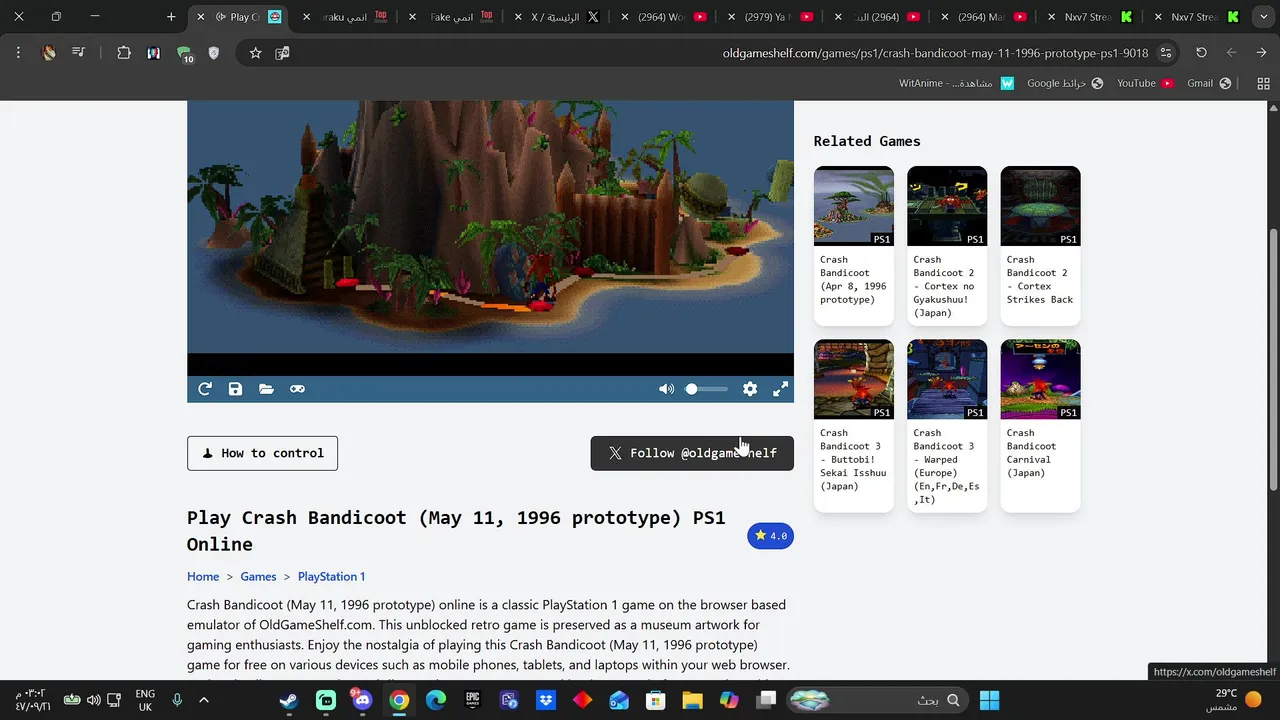
Task: Open Epic Games launcher from taskbar
Action: point(472,700)
